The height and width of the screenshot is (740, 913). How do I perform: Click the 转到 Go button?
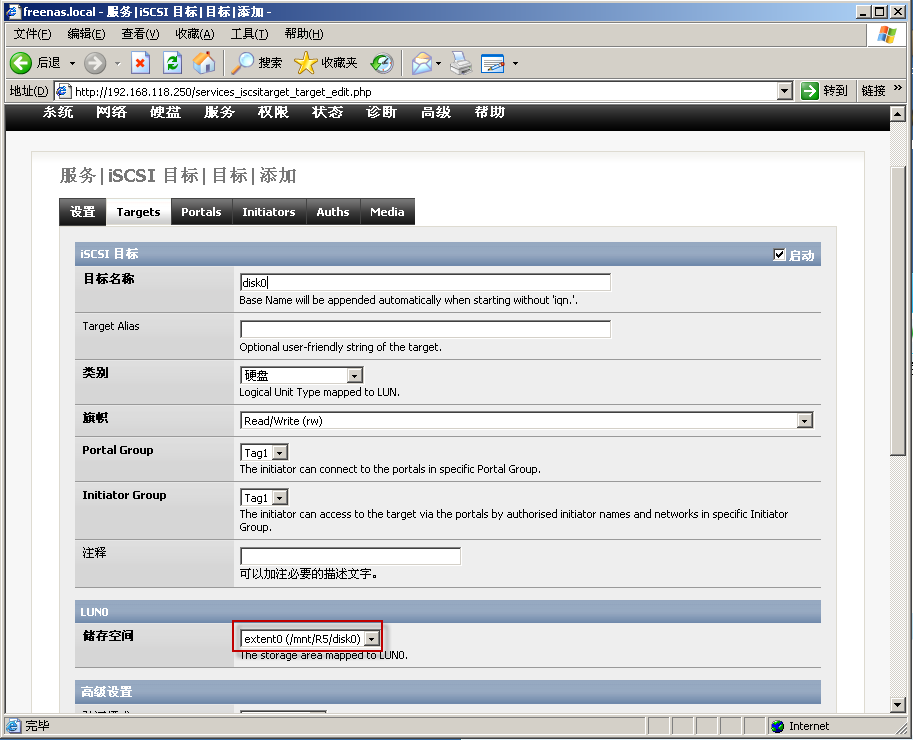point(824,91)
